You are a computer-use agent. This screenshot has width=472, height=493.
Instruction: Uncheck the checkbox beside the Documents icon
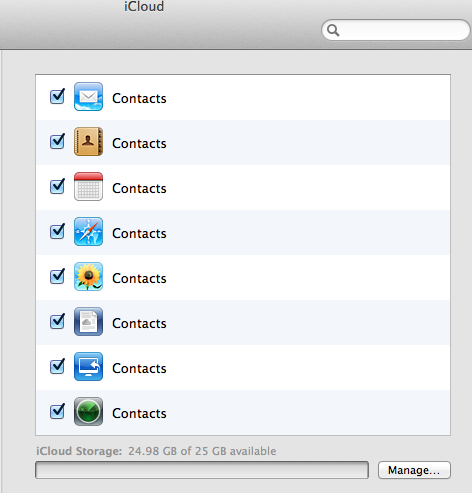coord(57,321)
